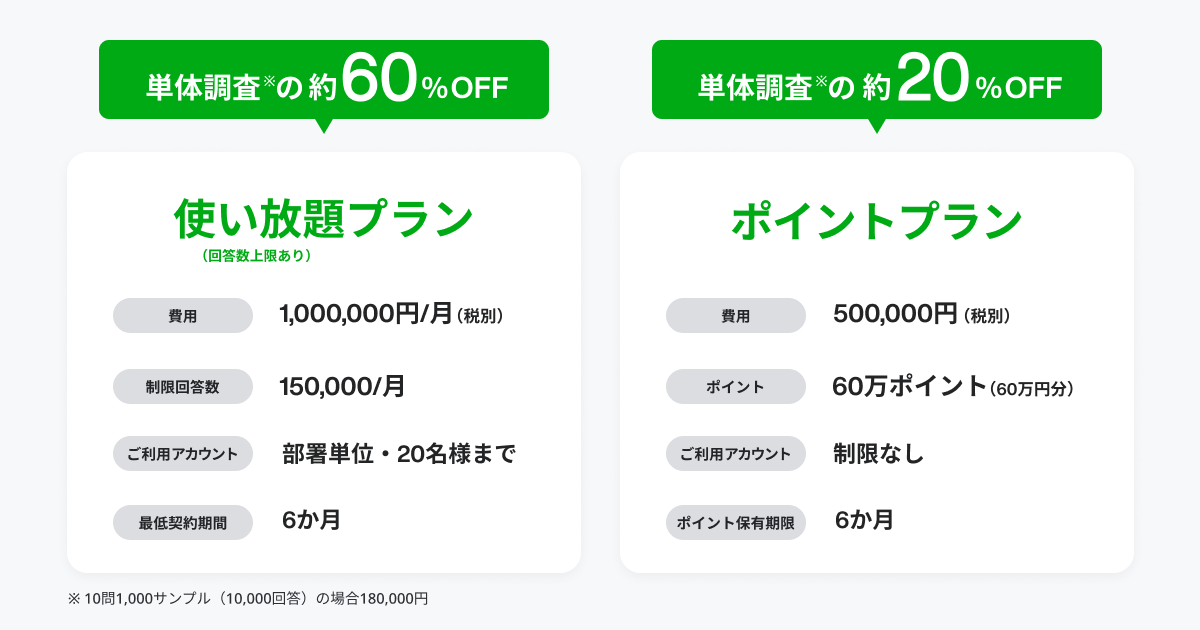Click the ポイントプラン heading

point(876,221)
